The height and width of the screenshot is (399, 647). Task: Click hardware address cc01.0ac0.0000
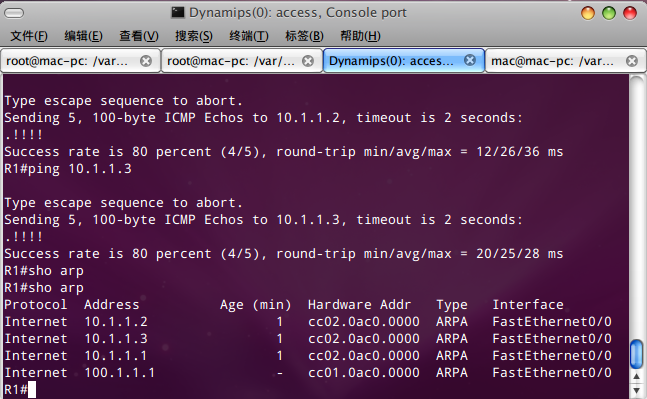364,373
